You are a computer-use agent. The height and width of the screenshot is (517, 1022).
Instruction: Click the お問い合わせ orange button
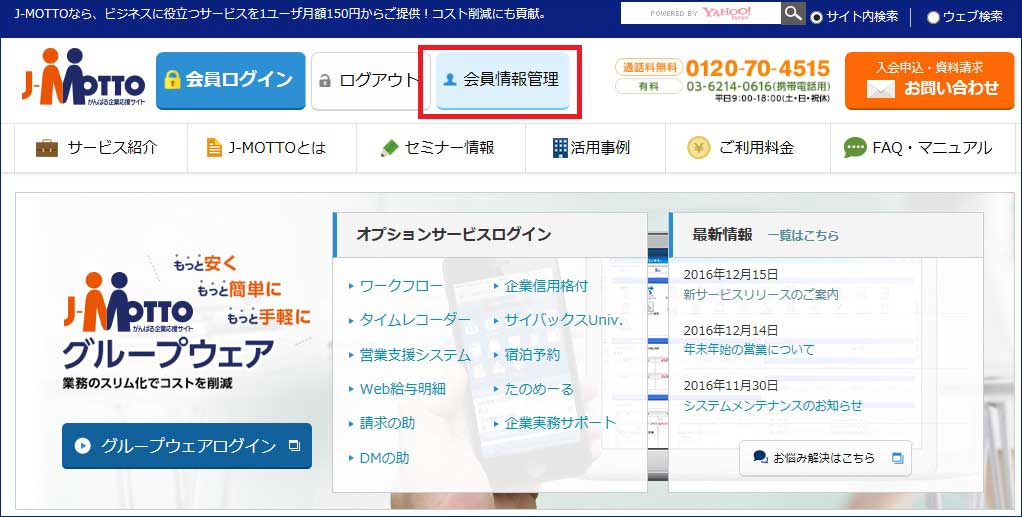pos(929,81)
